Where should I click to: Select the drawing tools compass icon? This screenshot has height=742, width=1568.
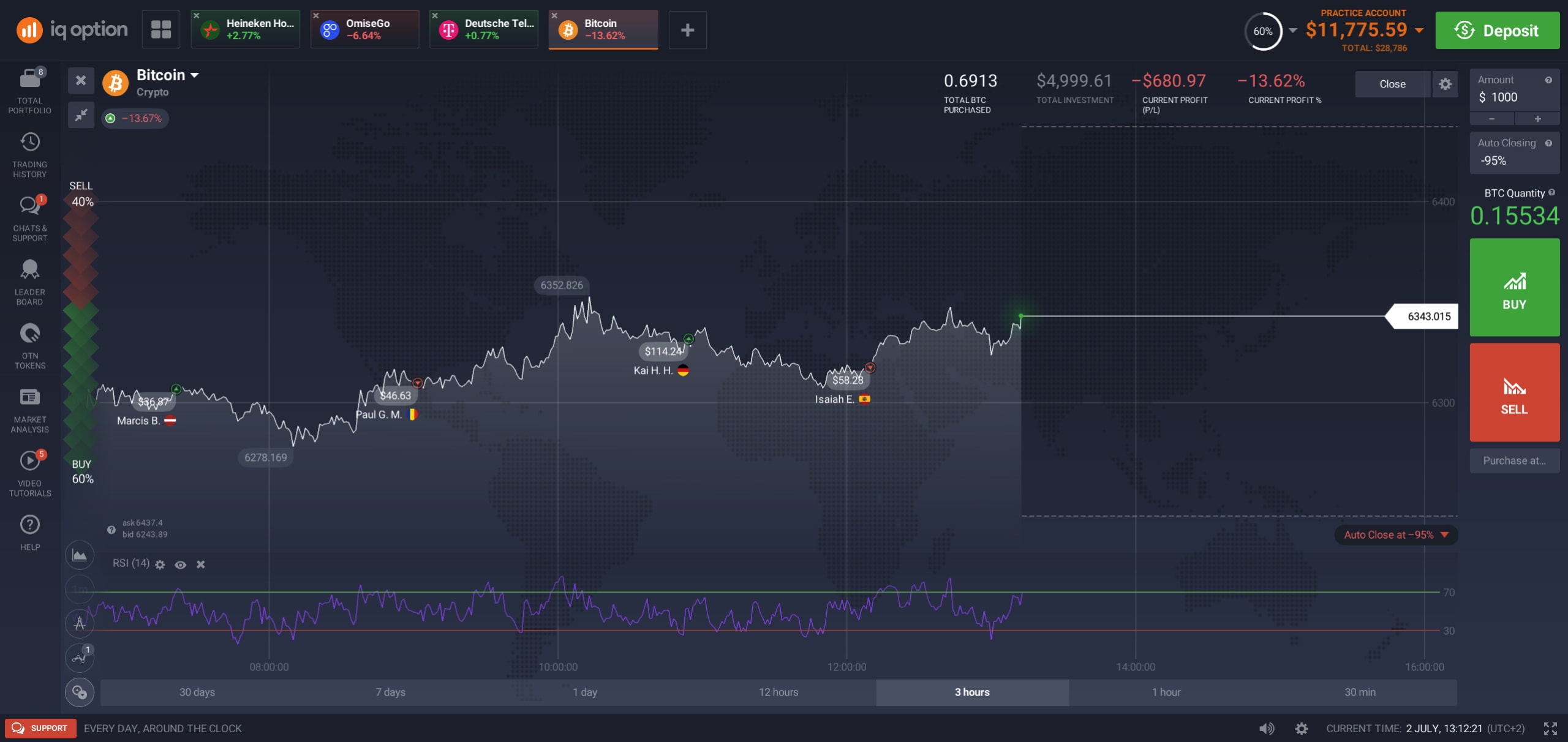80,624
